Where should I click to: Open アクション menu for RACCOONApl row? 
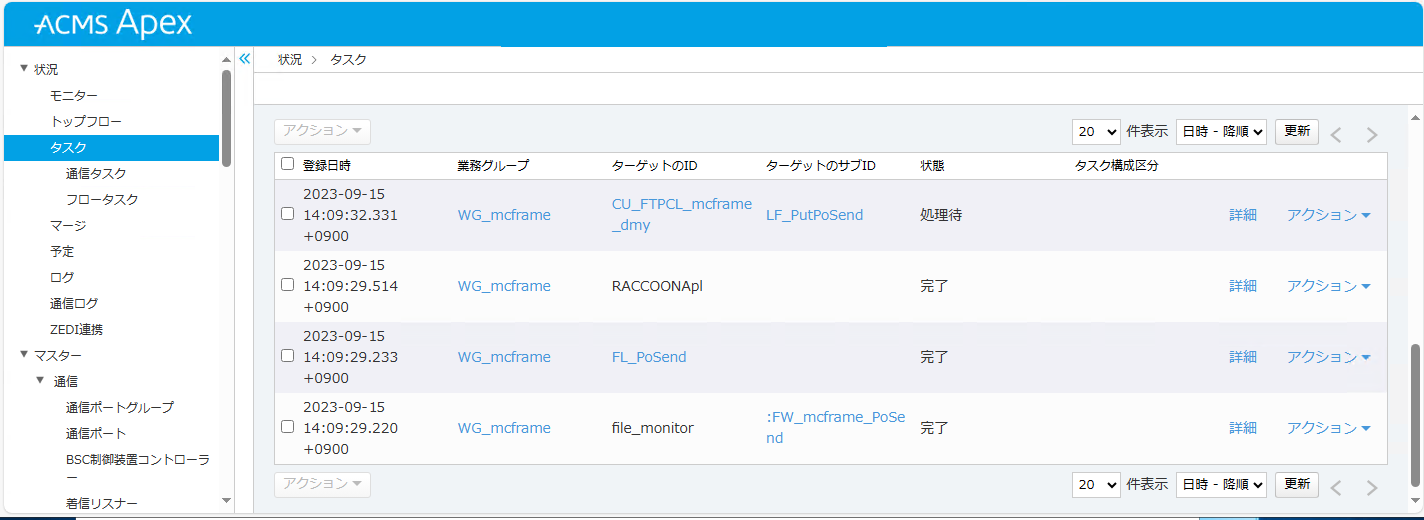coord(1328,286)
